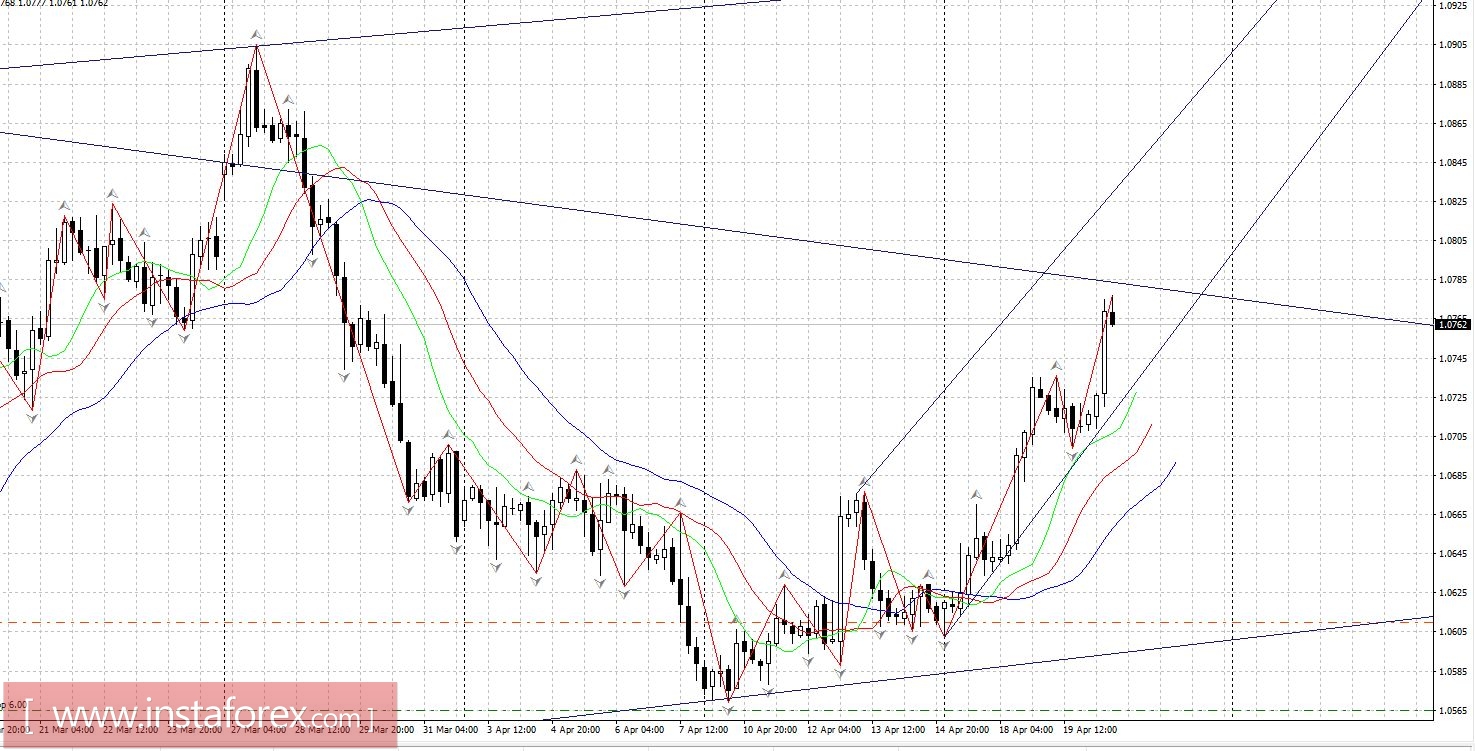This screenshot has height=751, width=1475.
Task: Select the 1.0705 price level label
Action: tap(1453, 437)
